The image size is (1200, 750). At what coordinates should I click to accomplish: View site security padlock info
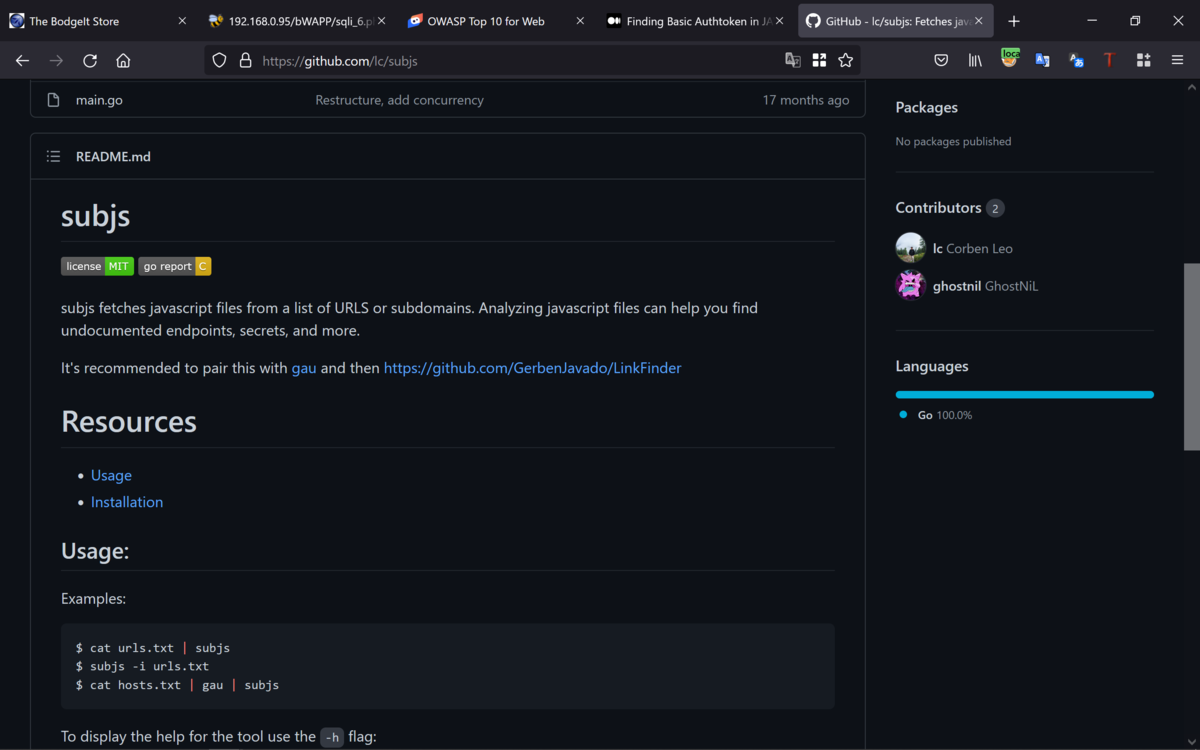[245, 60]
